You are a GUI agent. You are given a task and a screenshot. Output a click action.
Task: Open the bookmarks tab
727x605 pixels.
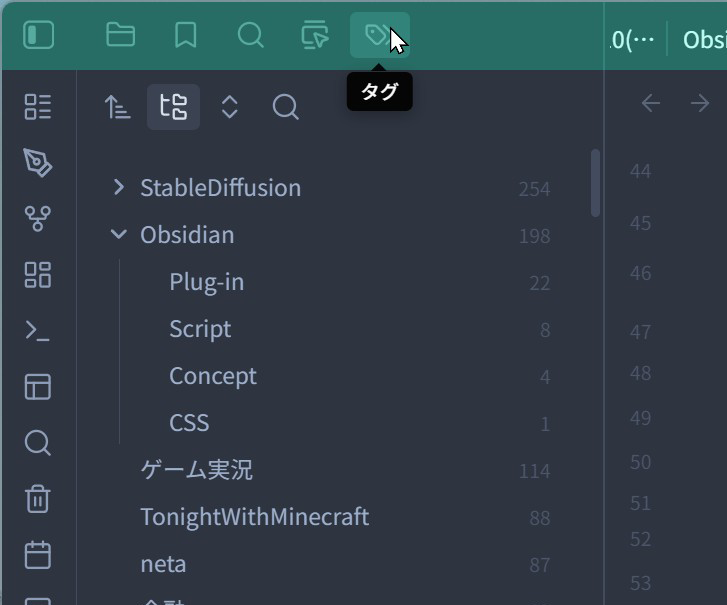pyautogui.click(x=185, y=36)
